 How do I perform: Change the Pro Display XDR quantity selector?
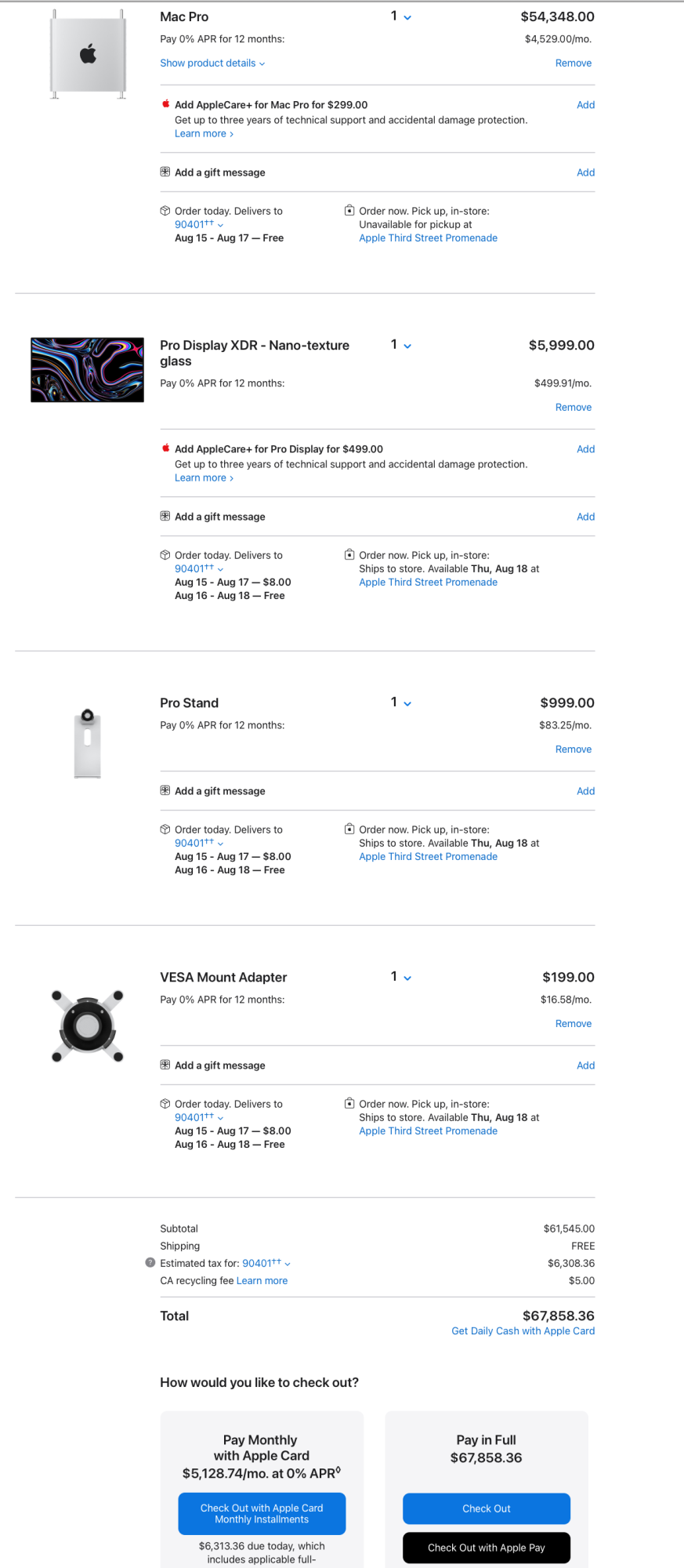point(400,345)
